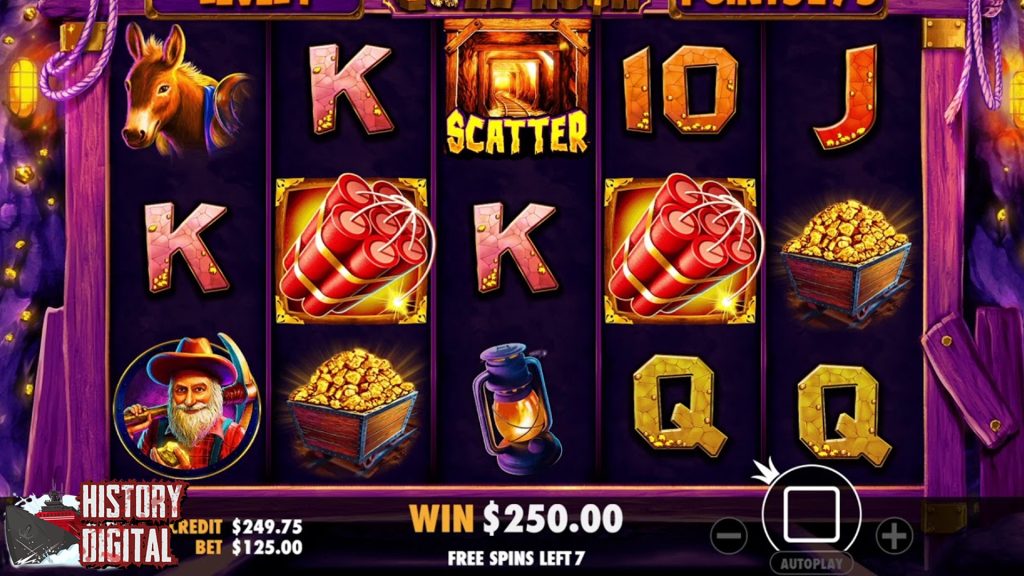Image resolution: width=1024 pixels, height=576 pixels.
Task: Select the gold cart under the J
Action: [846, 257]
